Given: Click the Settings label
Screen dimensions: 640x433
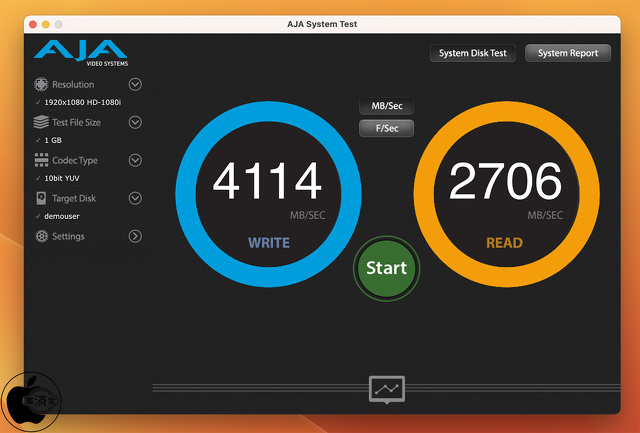Looking at the screenshot, I should click(x=68, y=236).
